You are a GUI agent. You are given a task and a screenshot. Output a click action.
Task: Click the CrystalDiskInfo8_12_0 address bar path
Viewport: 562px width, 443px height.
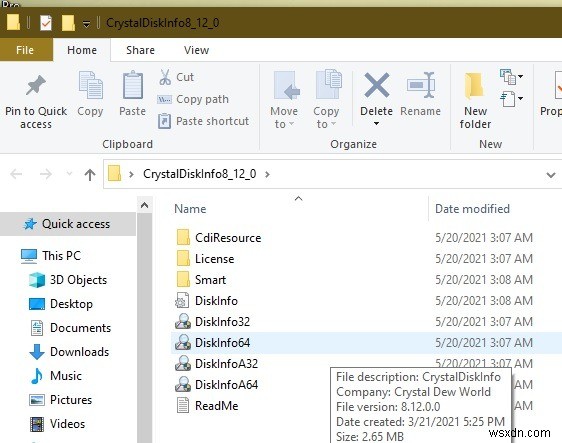point(200,174)
